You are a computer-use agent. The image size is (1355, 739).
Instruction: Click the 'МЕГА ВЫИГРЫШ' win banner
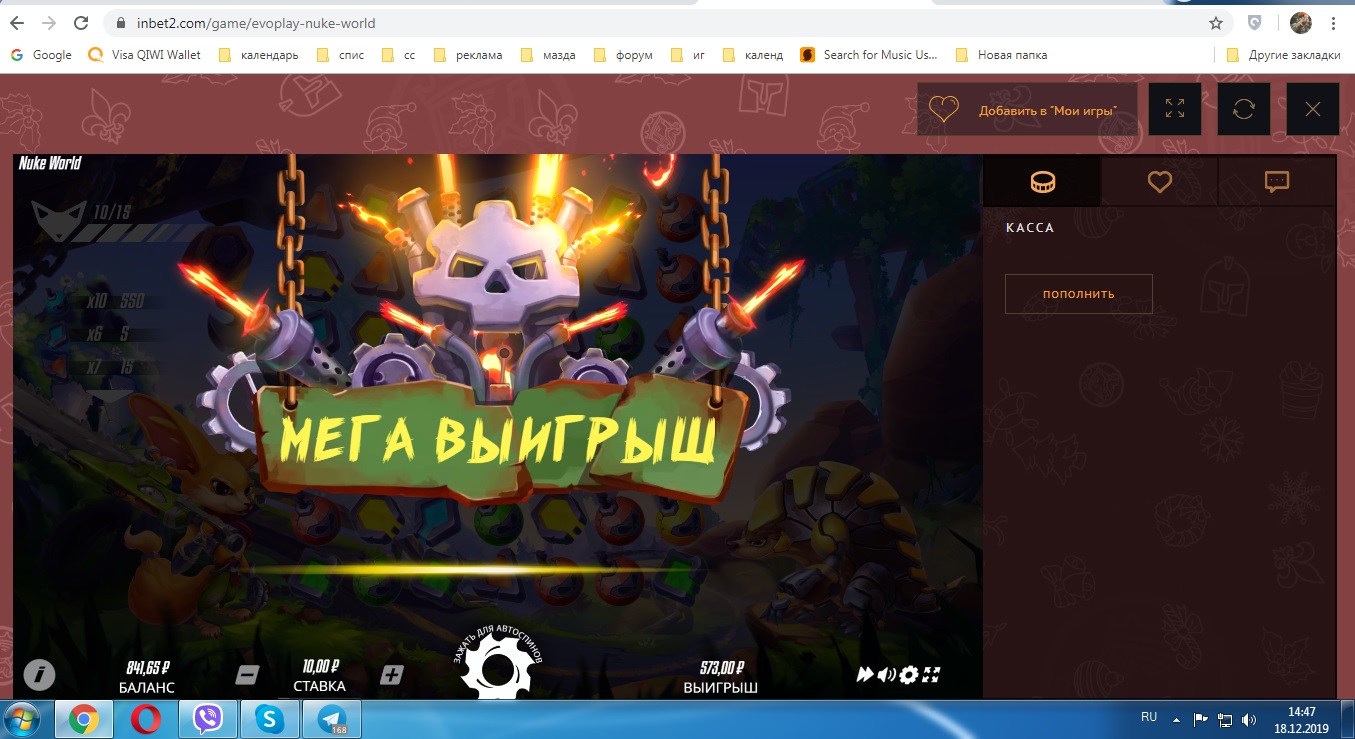coord(498,441)
